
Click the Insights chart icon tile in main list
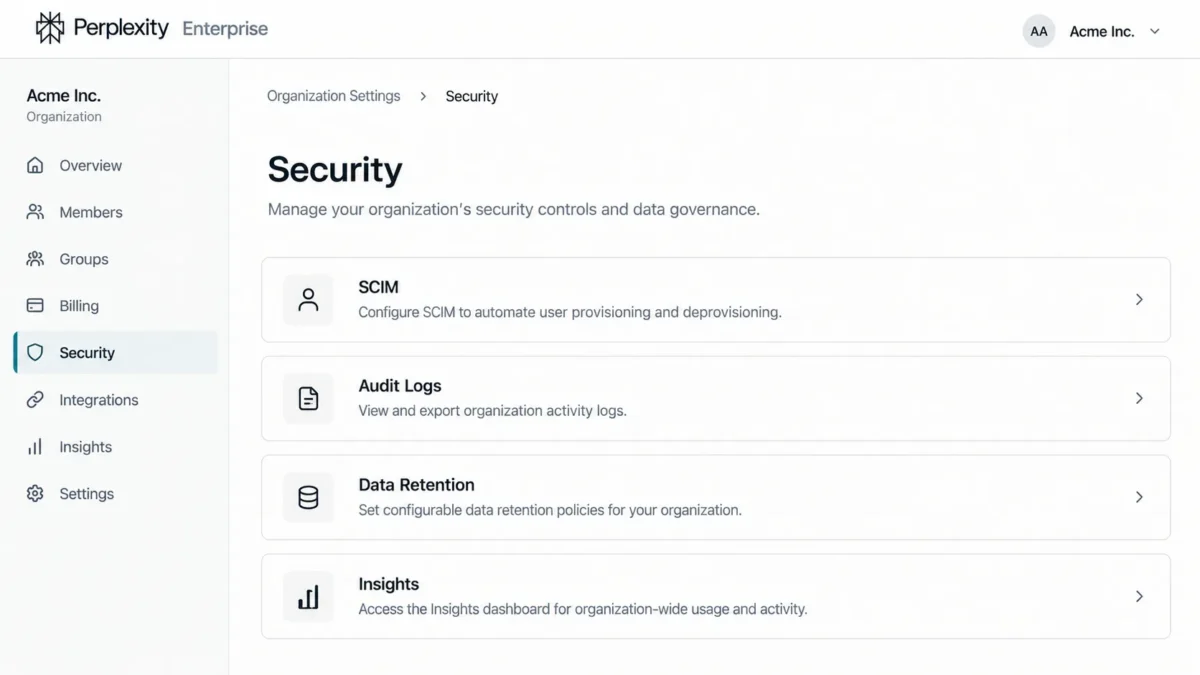tap(308, 597)
